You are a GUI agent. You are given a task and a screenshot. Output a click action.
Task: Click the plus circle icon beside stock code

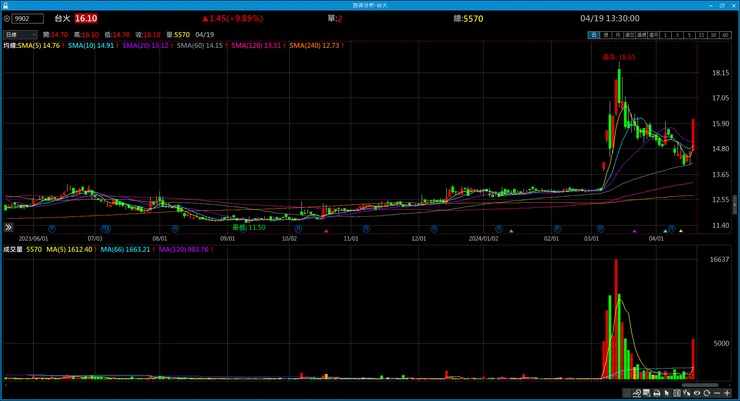pos(7,19)
